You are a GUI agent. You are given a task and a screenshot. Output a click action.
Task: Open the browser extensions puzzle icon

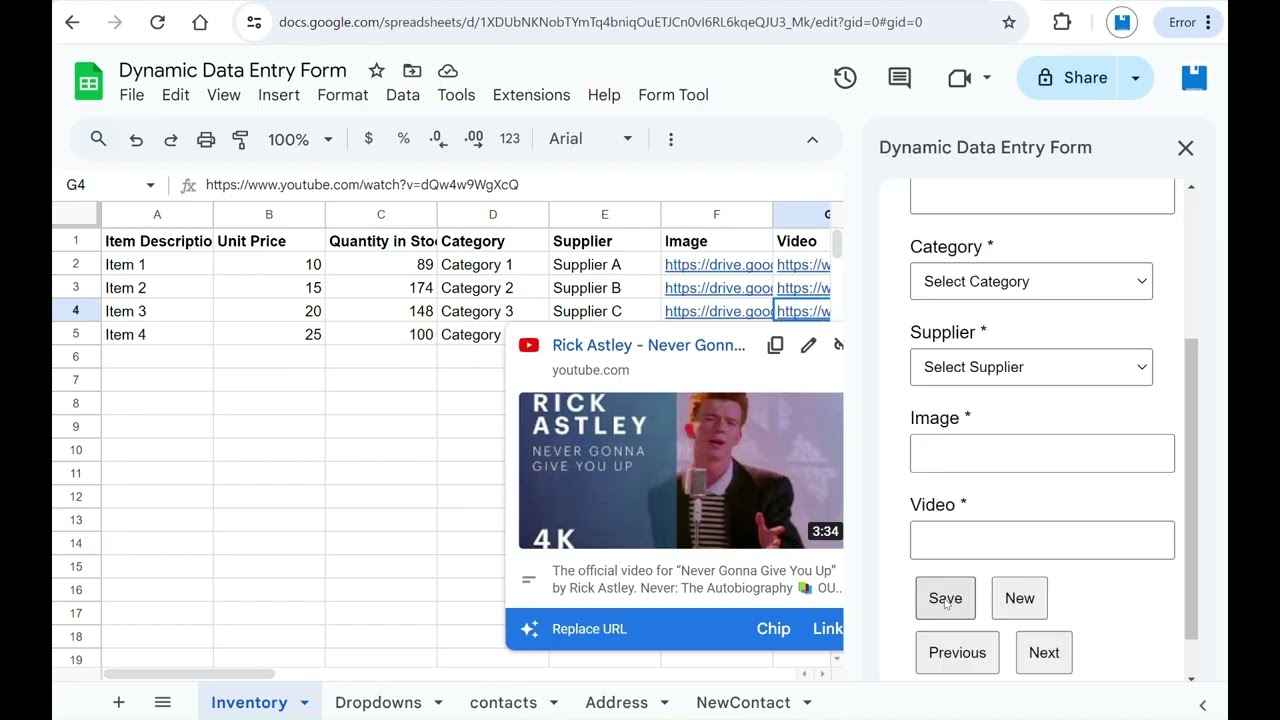click(x=1062, y=22)
